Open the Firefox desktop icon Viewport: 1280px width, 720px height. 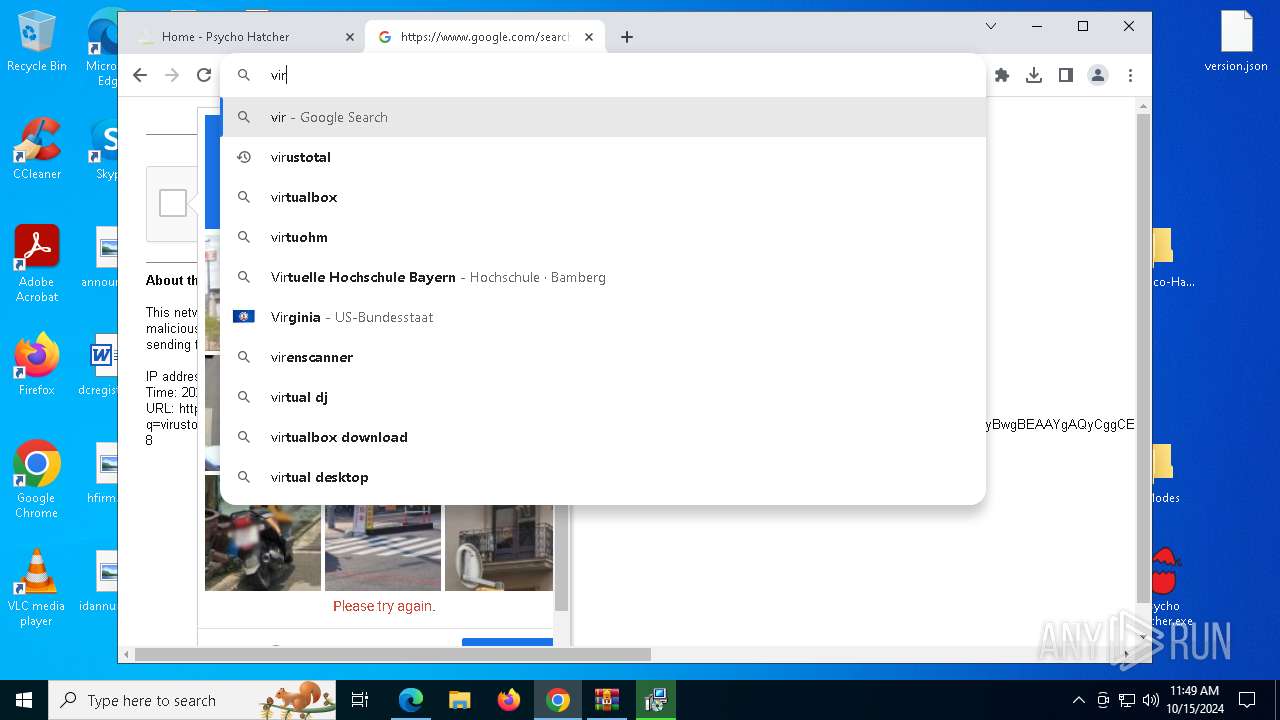37,365
